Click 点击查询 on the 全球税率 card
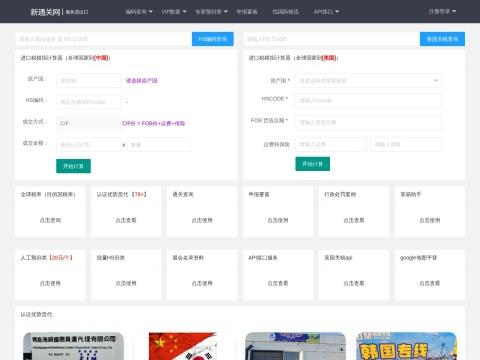Image resolution: width=480 pixels, height=360 pixels. pyautogui.click(x=50, y=220)
